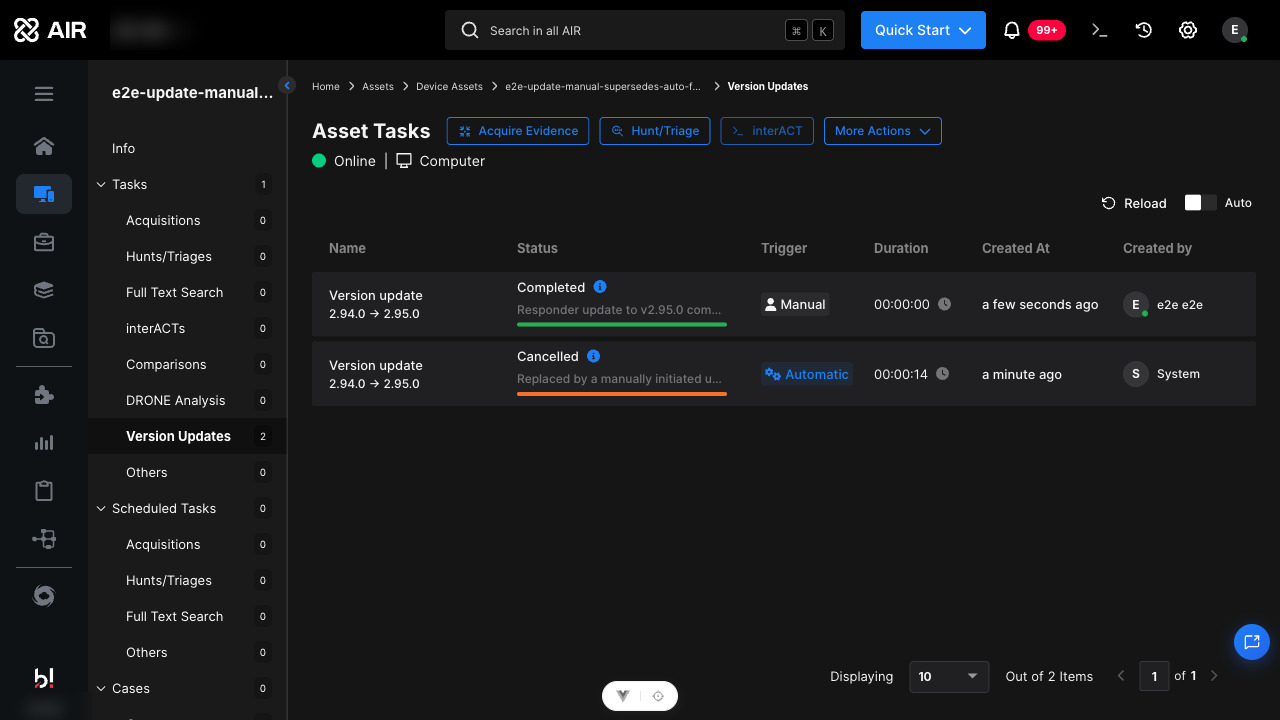Open the Assets monitor icon in left rail
Screen dimensions: 1280x720
pyautogui.click(x=44, y=194)
